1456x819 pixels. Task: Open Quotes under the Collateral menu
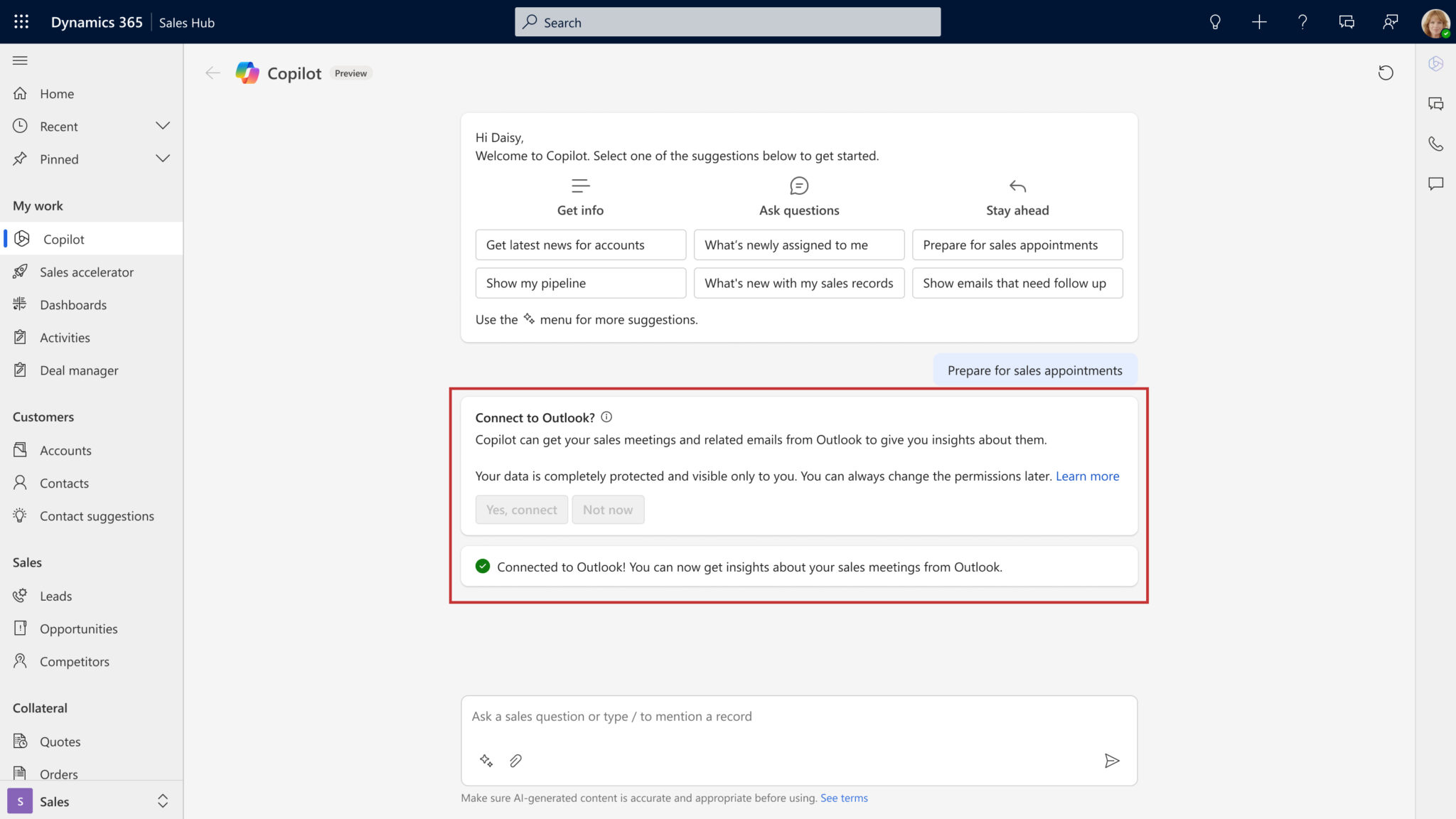(x=60, y=741)
